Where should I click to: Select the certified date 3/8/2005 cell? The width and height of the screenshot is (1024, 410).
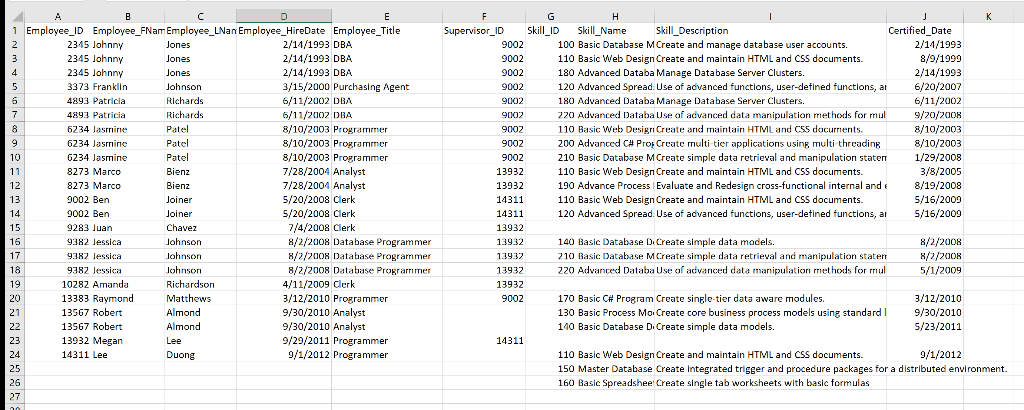pyautogui.click(x=925, y=172)
